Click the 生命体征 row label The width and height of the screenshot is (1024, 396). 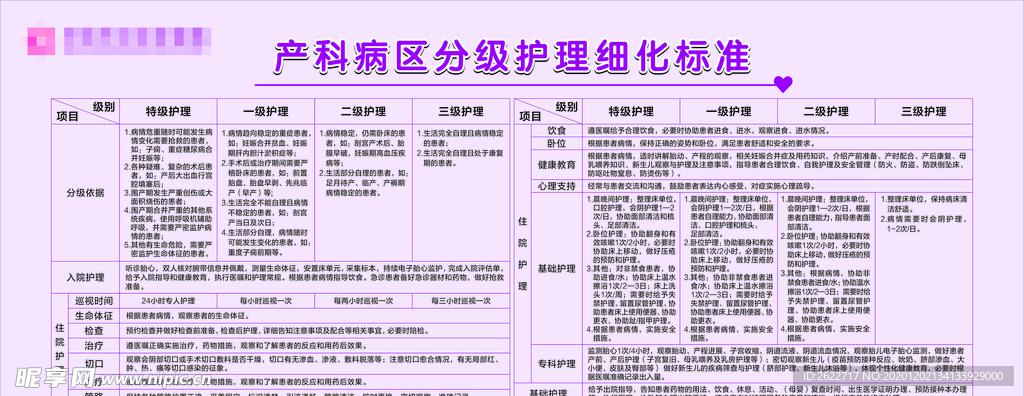[94, 316]
